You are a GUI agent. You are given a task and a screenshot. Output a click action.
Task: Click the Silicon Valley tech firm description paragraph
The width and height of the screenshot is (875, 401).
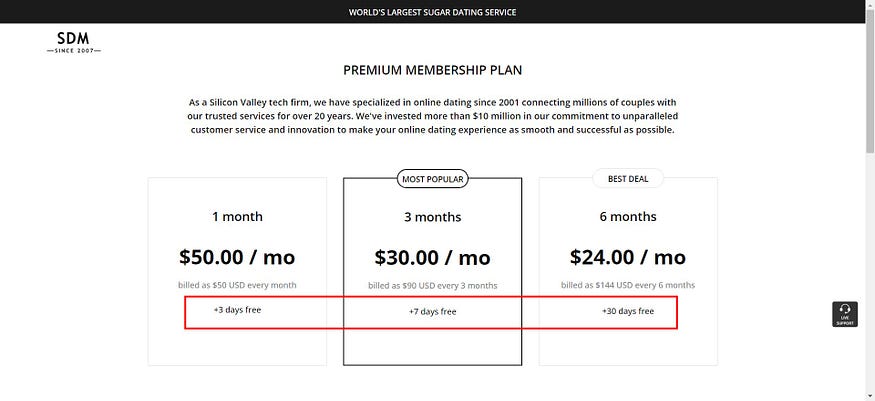click(432, 117)
